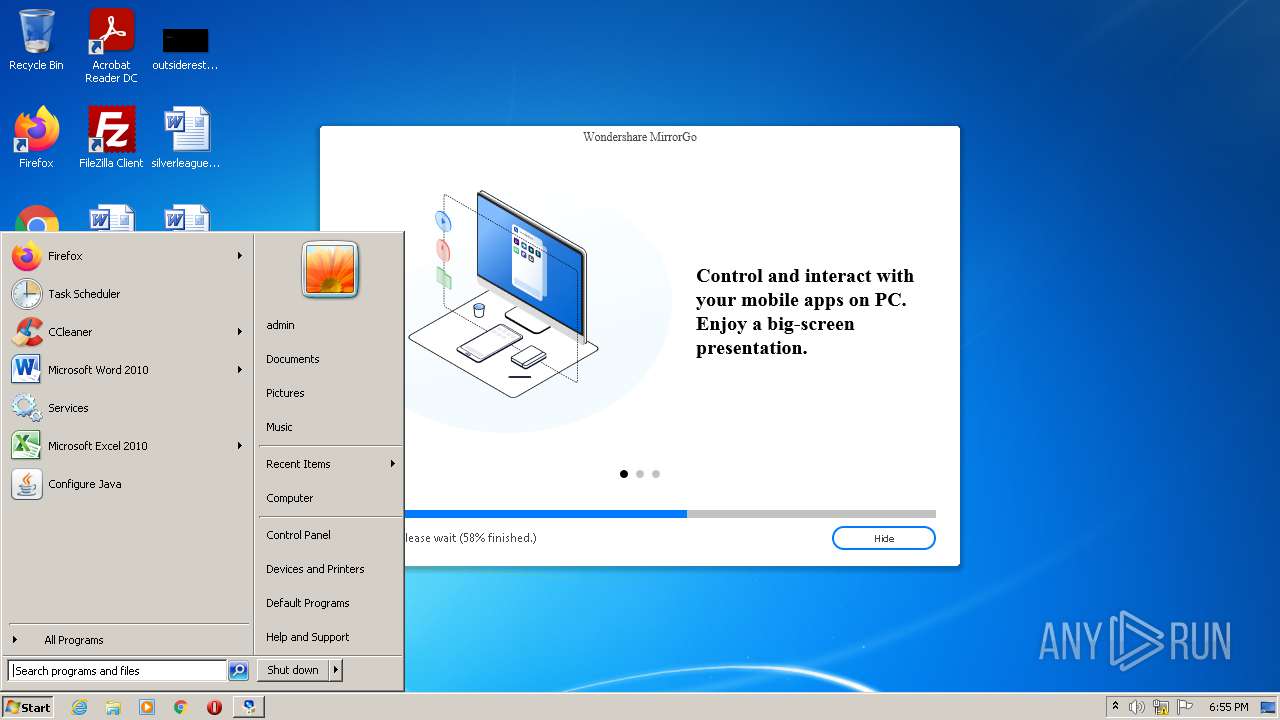Open Music from Start menu
Image resolution: width=1280 pixels, height=720 pixels.
(x=330, y=427)
